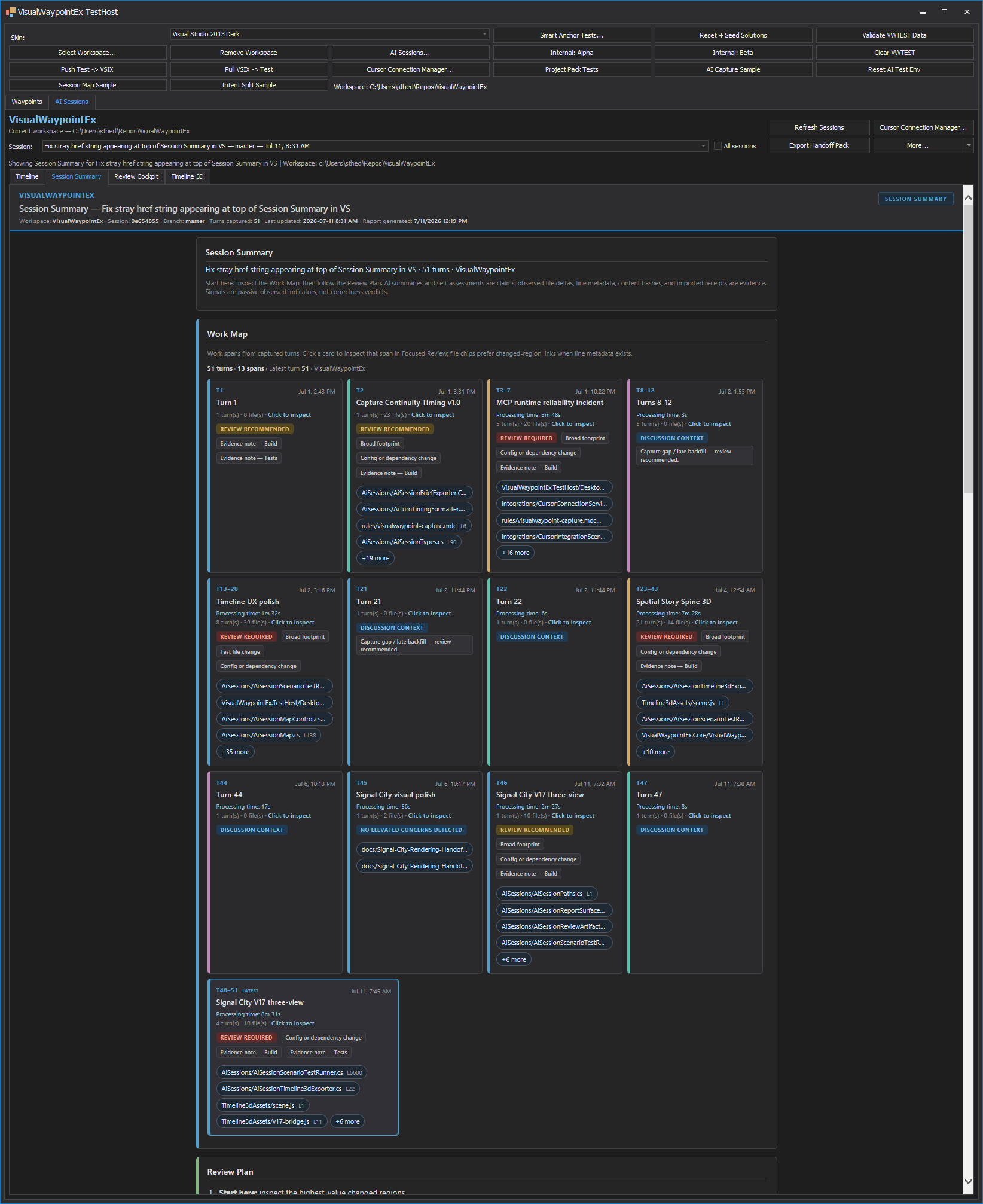Open the Review Cockpit tab
983x1204 pixels.
(x=136, y=176)
